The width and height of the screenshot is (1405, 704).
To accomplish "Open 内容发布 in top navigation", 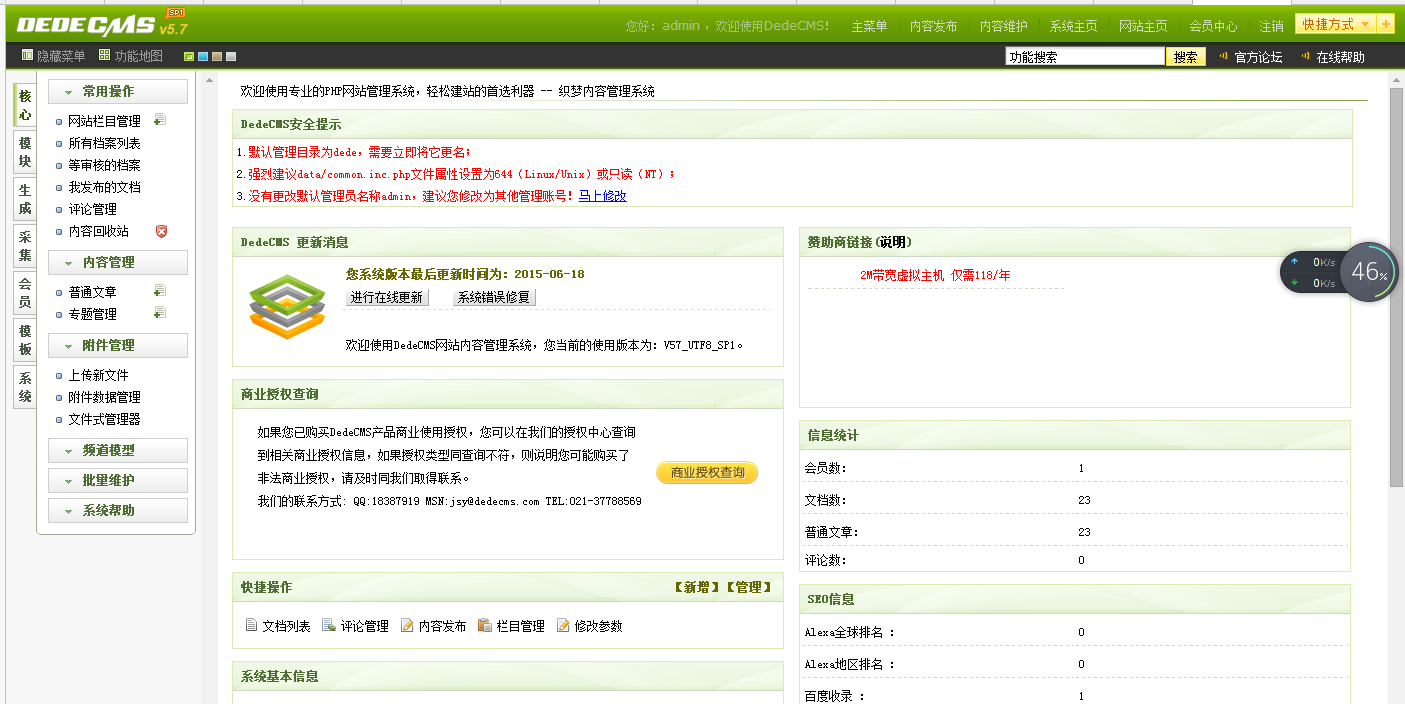I will (x=933, y=26).
